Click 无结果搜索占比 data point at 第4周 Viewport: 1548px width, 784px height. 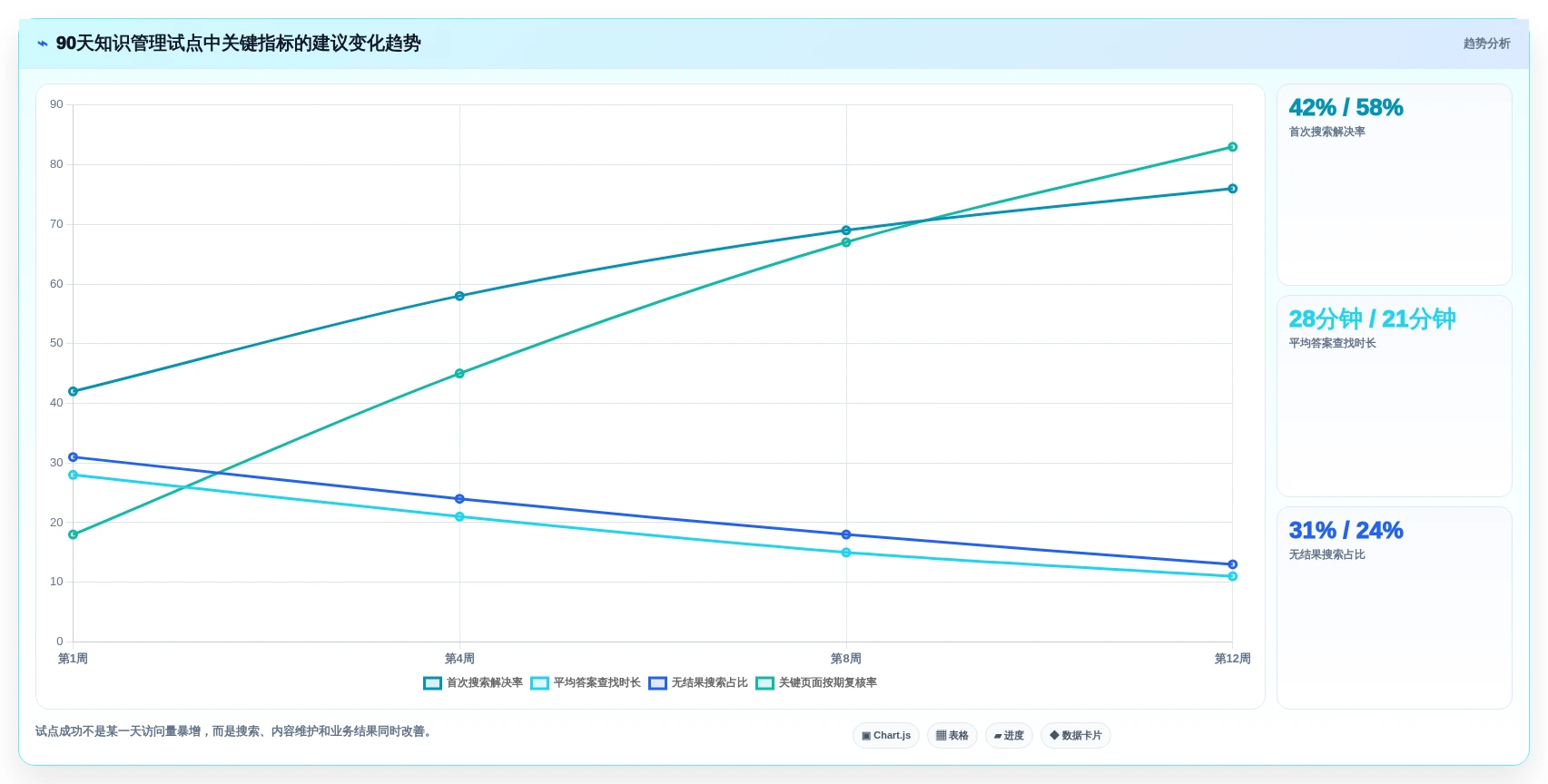[x=459, y=499]
